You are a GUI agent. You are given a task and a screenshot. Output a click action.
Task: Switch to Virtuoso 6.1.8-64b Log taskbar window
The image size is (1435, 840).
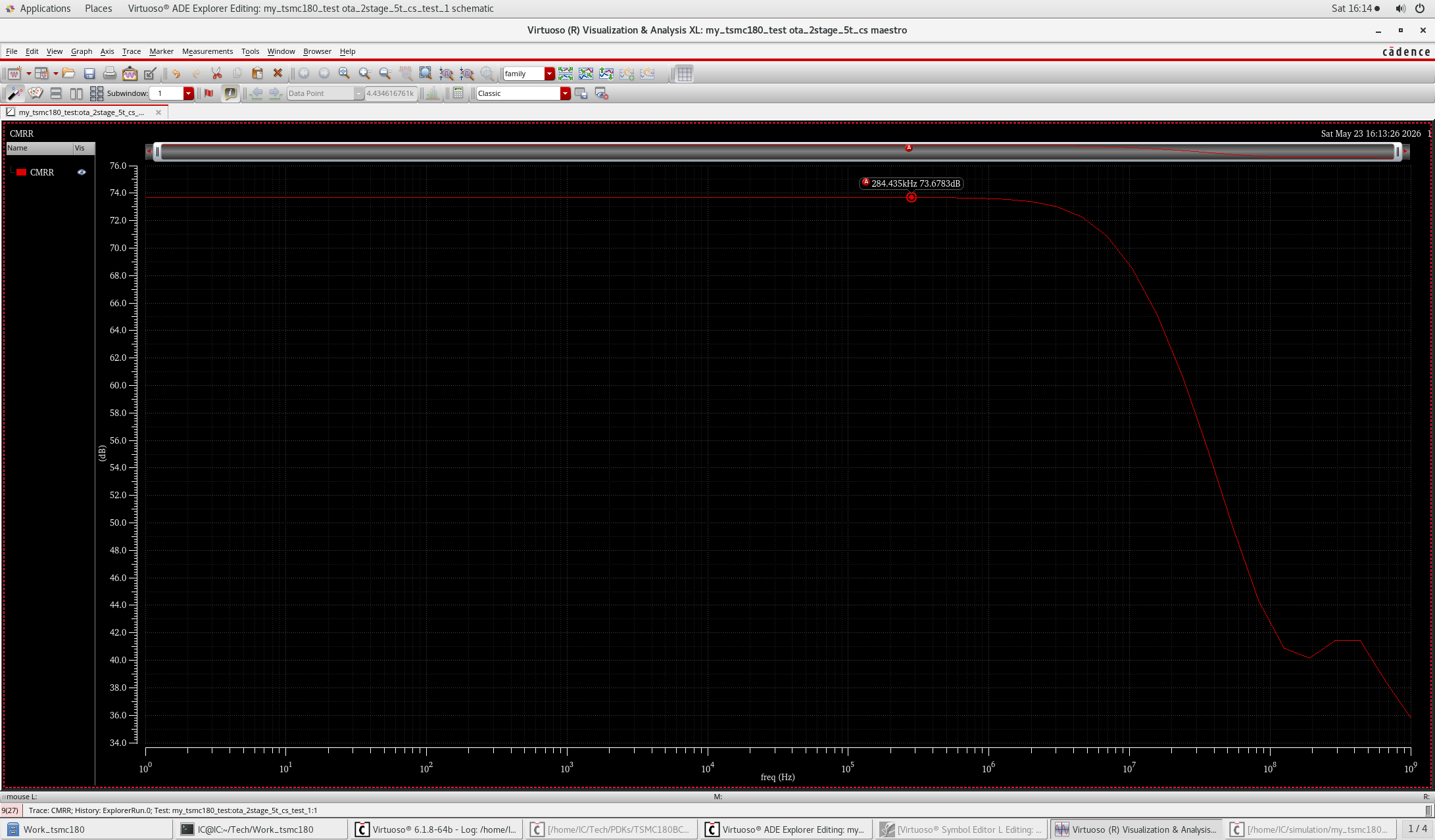(x=437, y=829)
